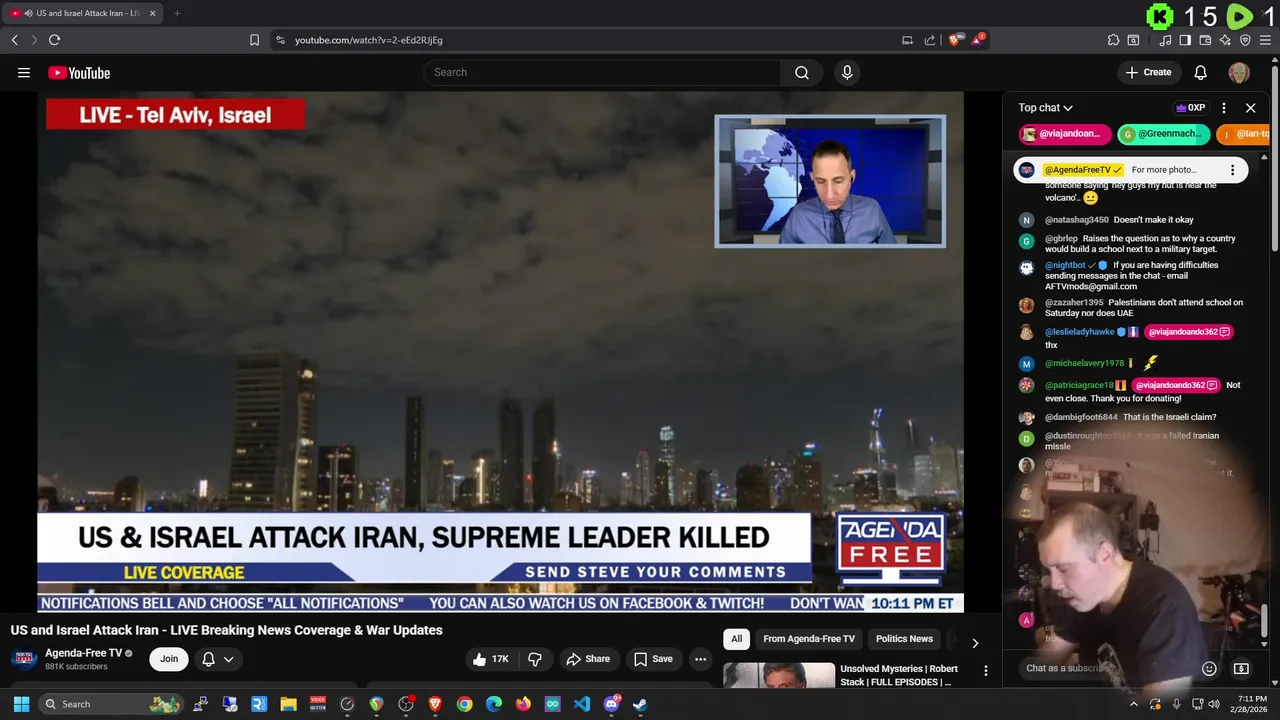Select the Politics News filter chip
This screenshot has height=720, width=1280.
[904, 639]
